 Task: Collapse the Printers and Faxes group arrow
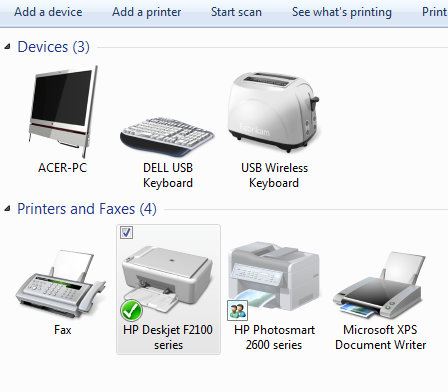[x=7, y=209]
